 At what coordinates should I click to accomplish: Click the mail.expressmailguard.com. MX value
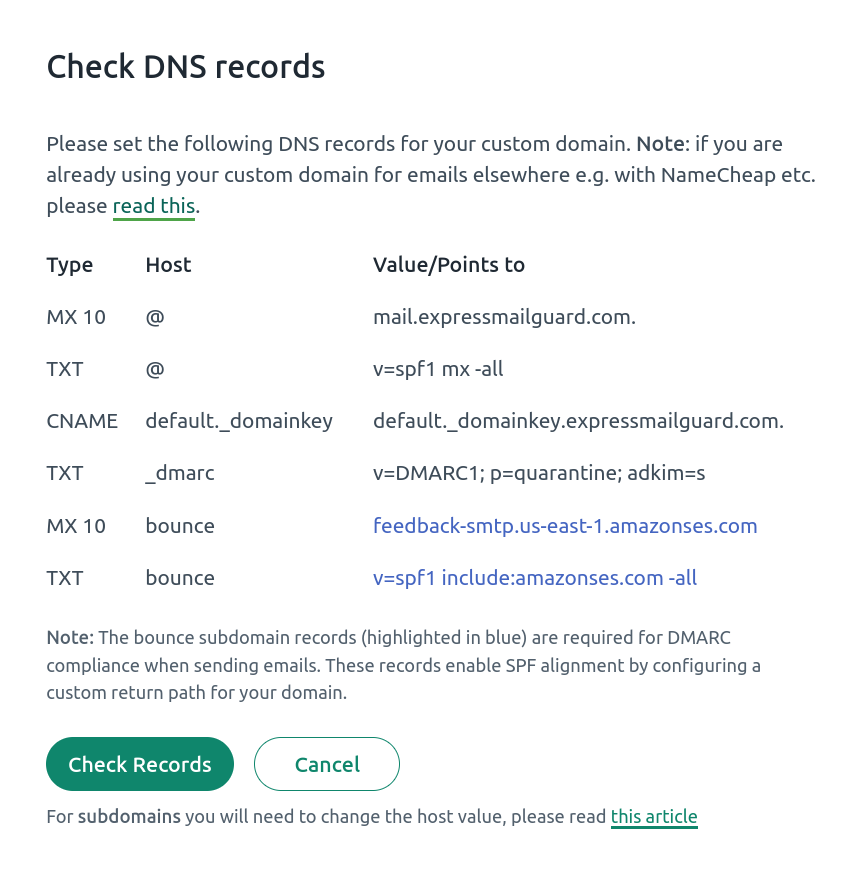[504, 317]
